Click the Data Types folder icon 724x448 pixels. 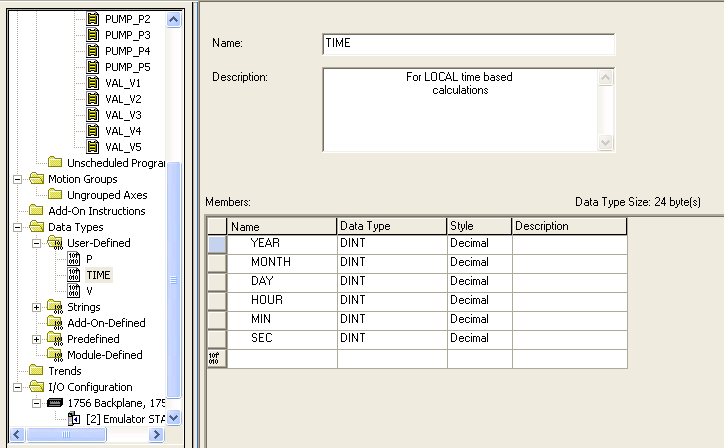[36, 227]
